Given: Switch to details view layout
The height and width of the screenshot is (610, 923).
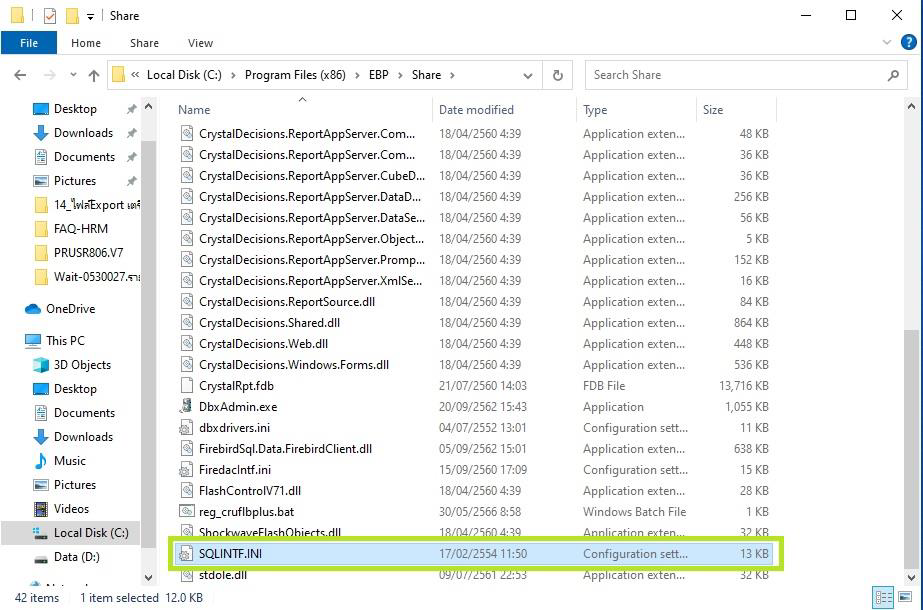Looking at the screenshot, I should coord(884,597).
